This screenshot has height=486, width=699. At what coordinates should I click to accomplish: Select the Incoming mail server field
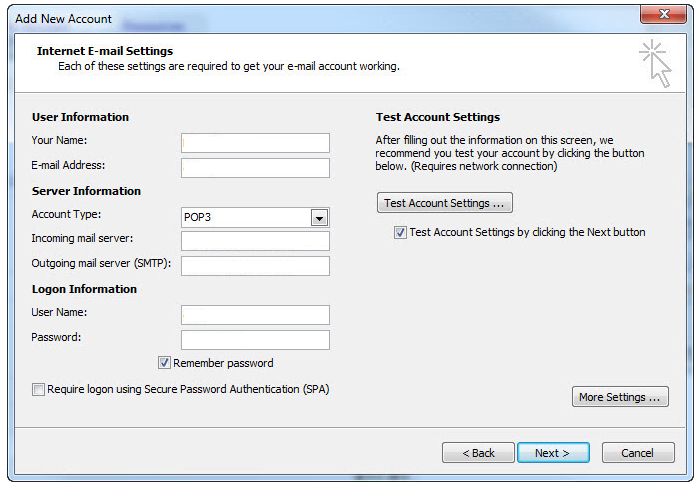255,241
